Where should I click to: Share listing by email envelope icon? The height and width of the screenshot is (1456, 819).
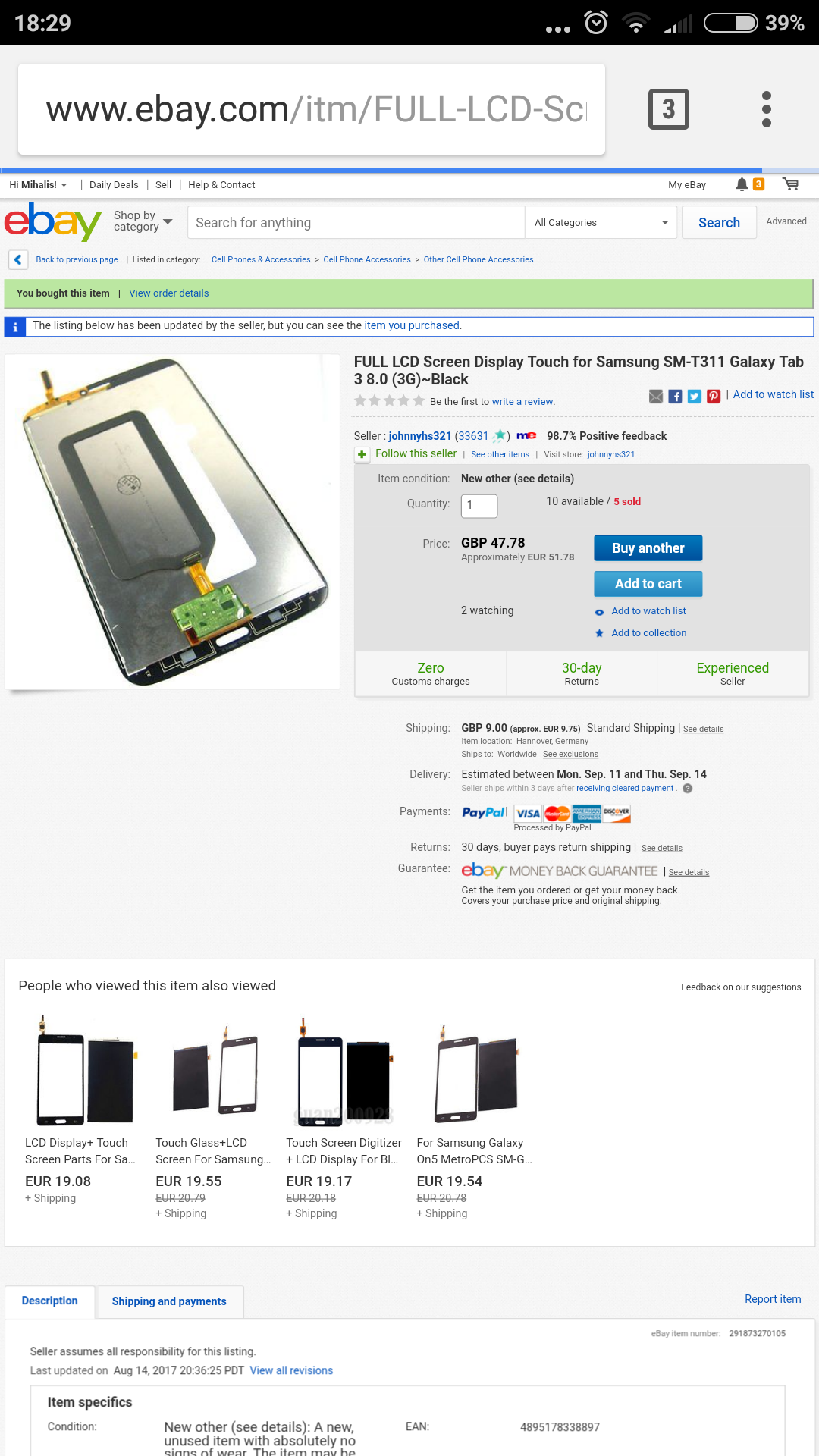tap(656, 396)
